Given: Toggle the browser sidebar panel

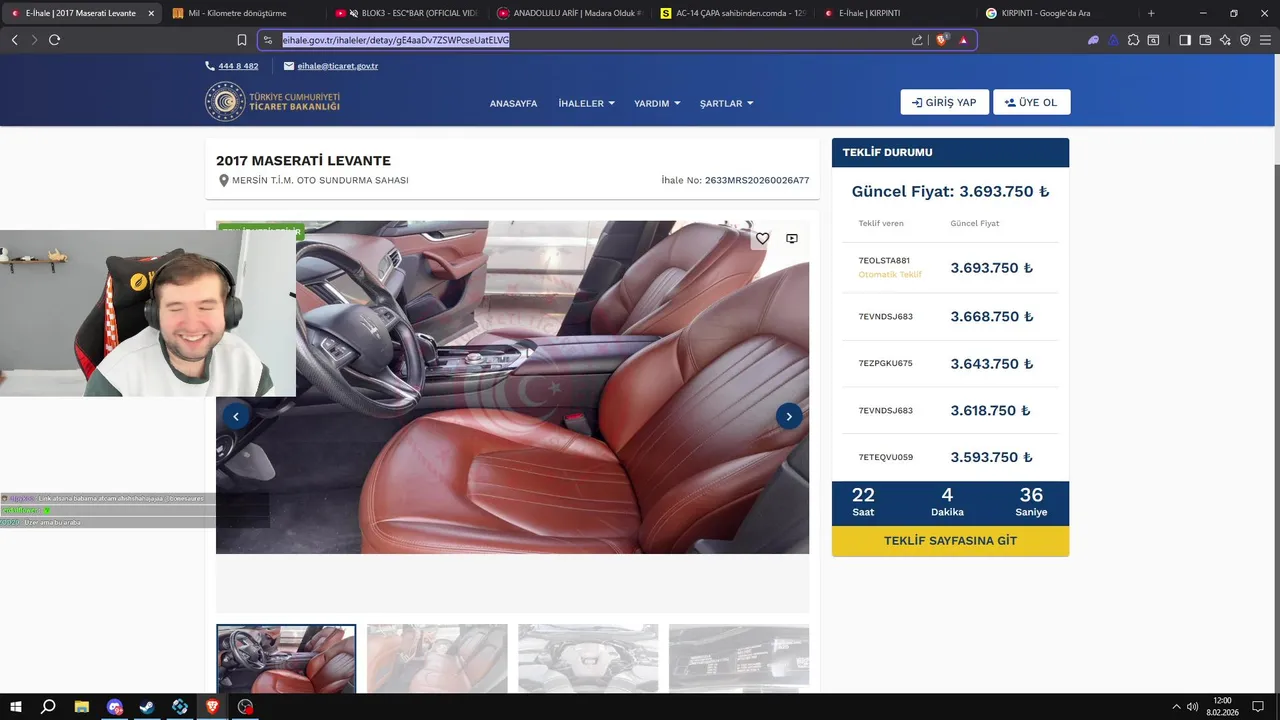Looking at the screenshot, I should pyautogui.click(x=1185, y=40).
